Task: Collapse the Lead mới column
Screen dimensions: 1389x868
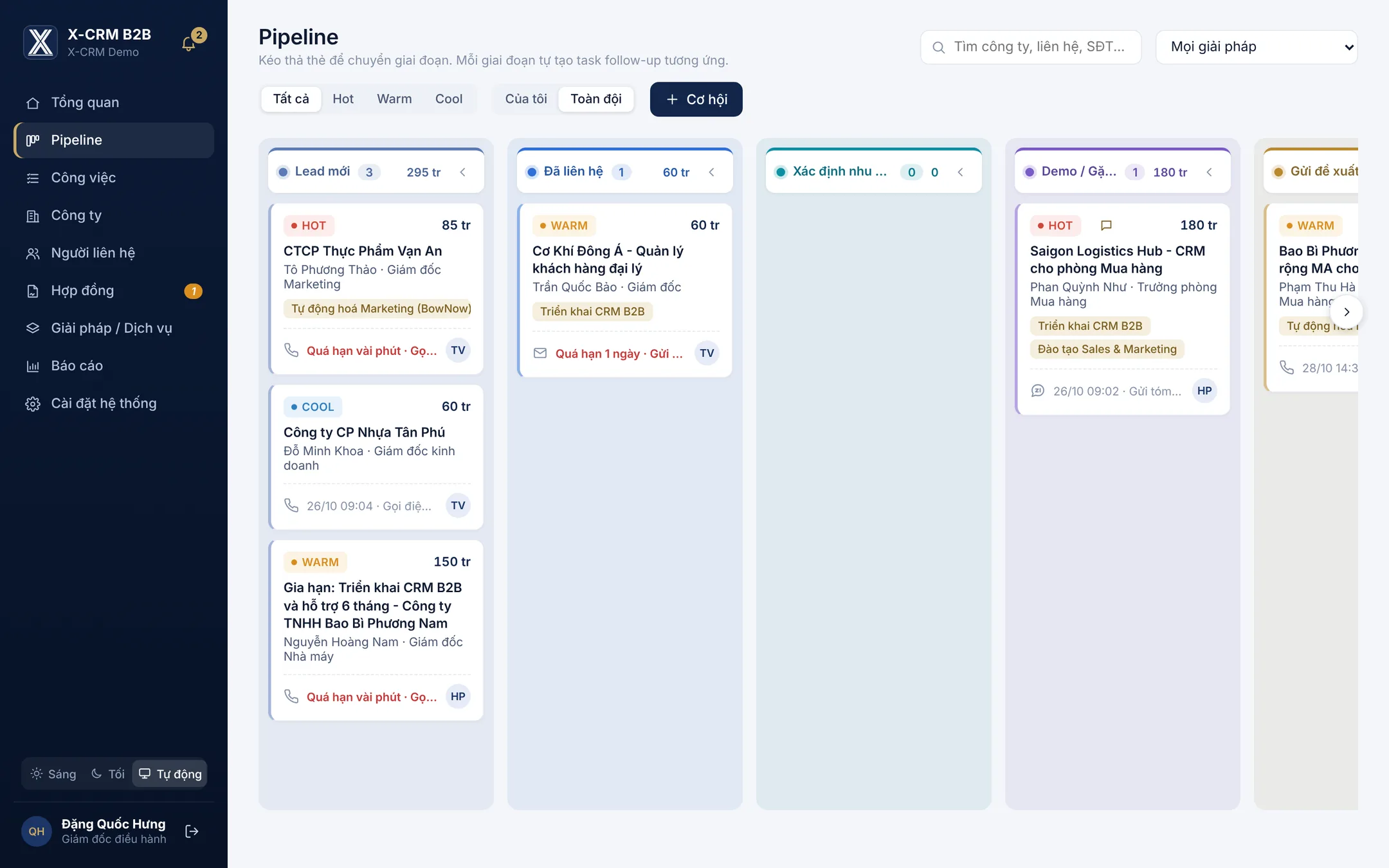Action: tap(463, 172)
